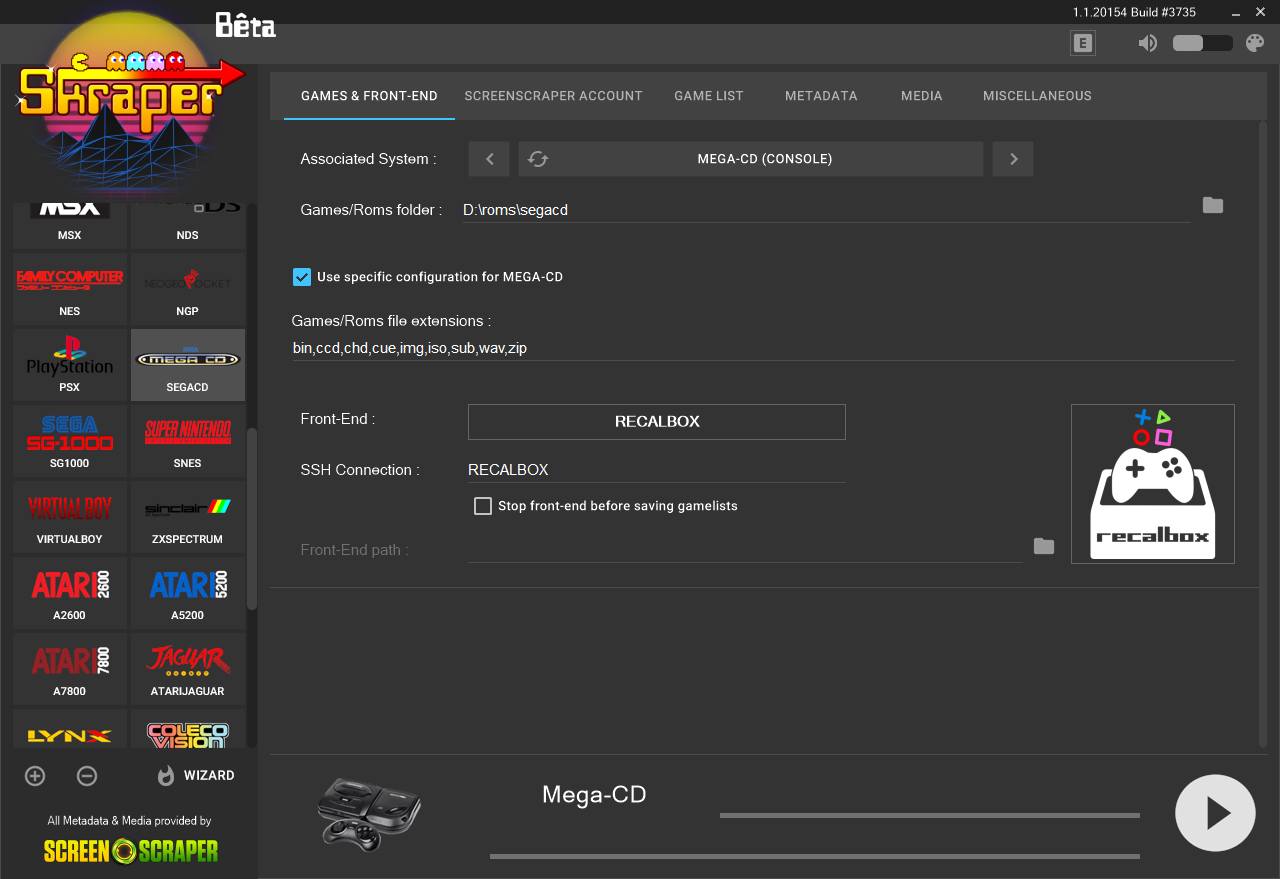This screenshot has width=1280, height=879.
Task: Select the Atari A7800 tile
Action: point(70,669)
